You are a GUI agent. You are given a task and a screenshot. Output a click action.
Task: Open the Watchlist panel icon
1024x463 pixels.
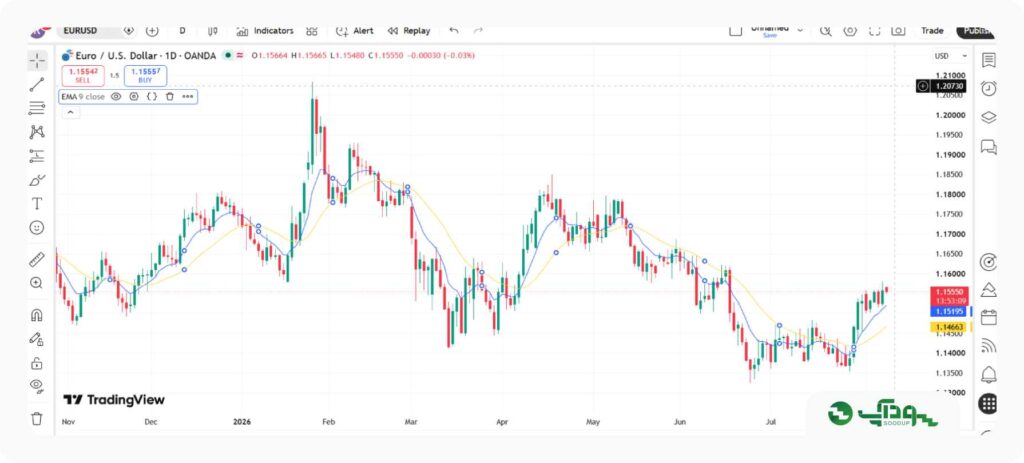click(x=989, y=60)
